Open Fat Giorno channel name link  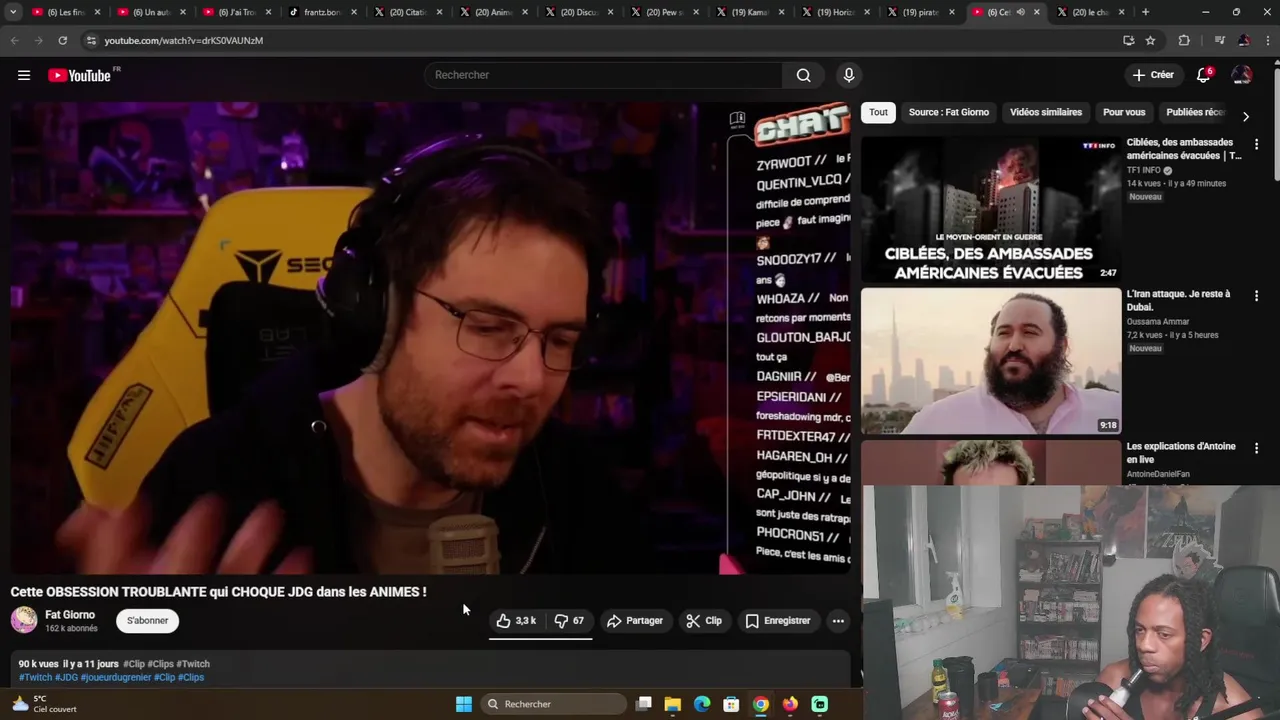pos(70,615)
